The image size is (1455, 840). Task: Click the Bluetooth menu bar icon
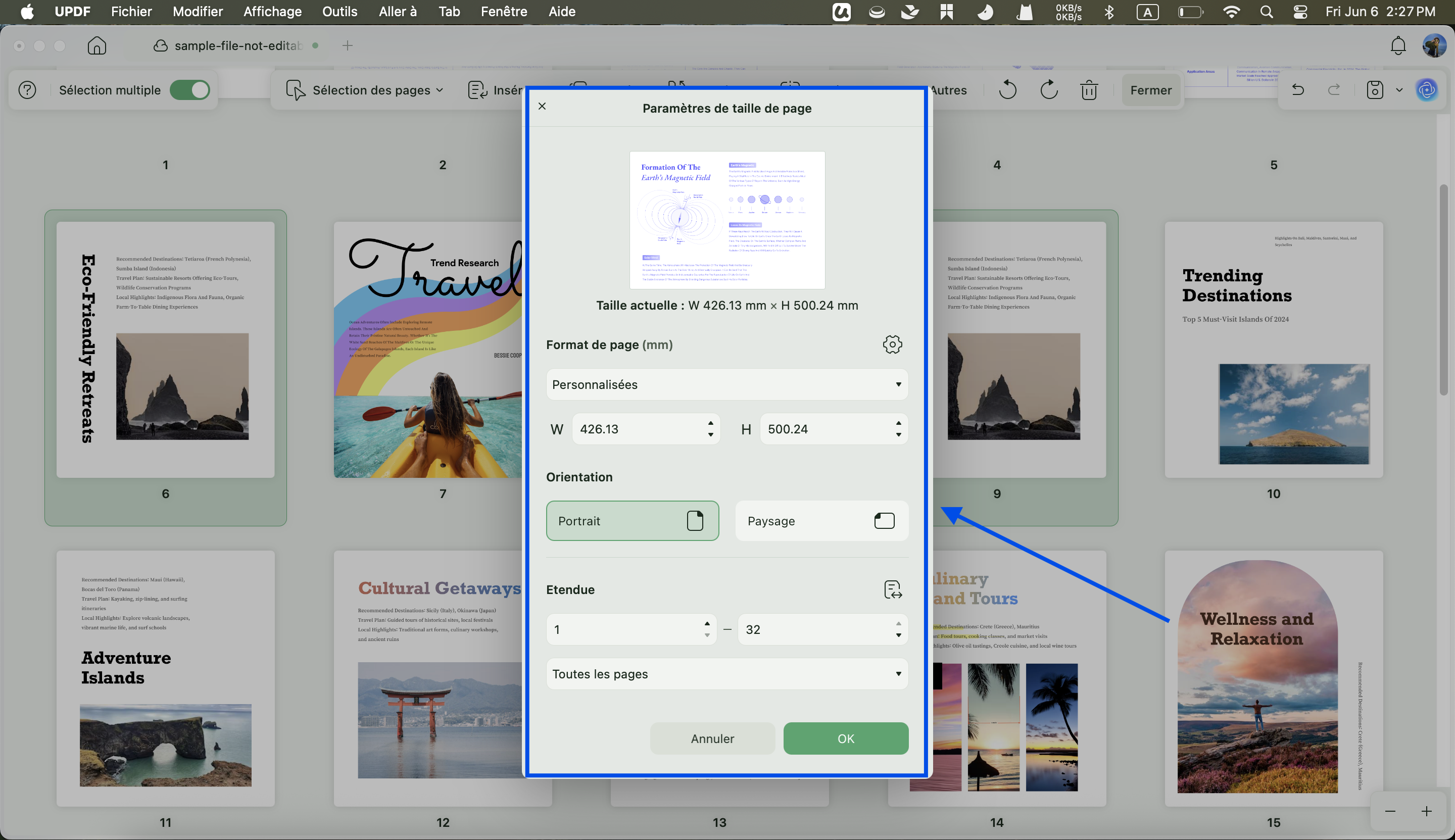pos(1108,12)
